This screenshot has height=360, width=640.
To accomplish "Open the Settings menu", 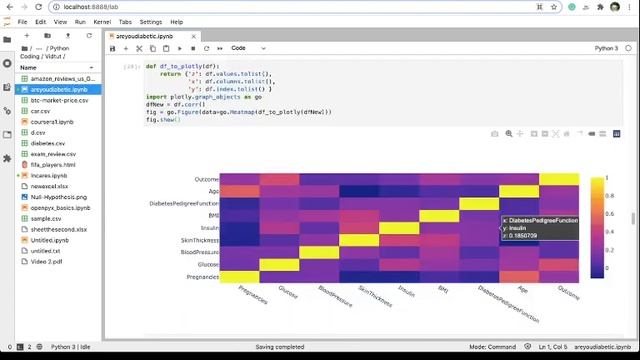I will (x=151, y=22).
